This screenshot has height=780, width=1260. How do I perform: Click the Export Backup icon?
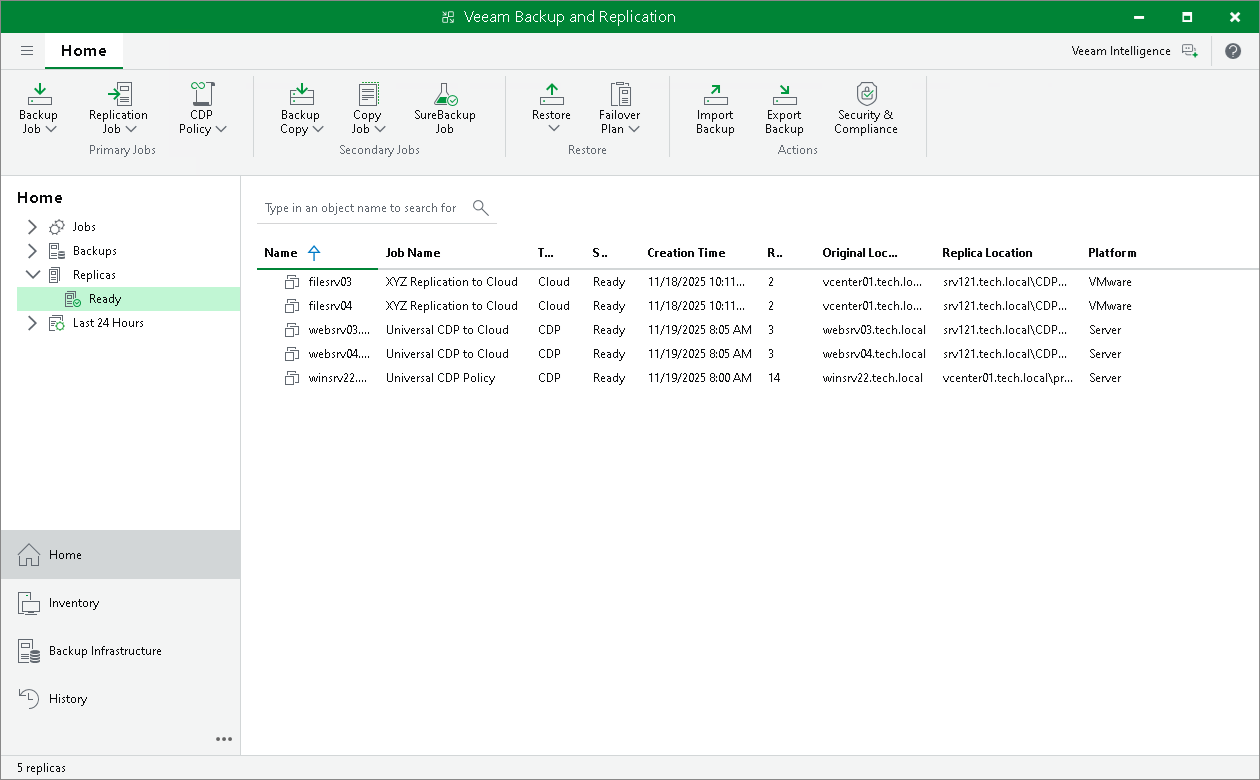(784, 96)
